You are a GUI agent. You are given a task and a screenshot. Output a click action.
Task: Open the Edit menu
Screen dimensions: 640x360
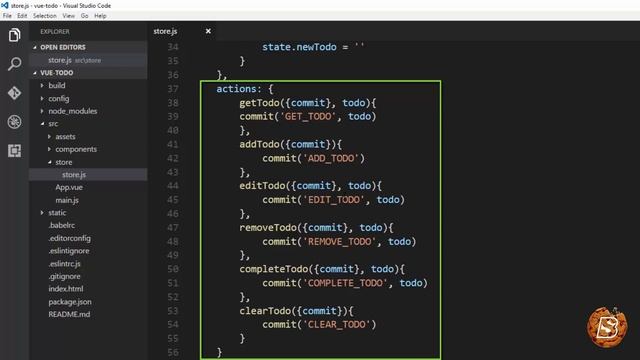22,16
